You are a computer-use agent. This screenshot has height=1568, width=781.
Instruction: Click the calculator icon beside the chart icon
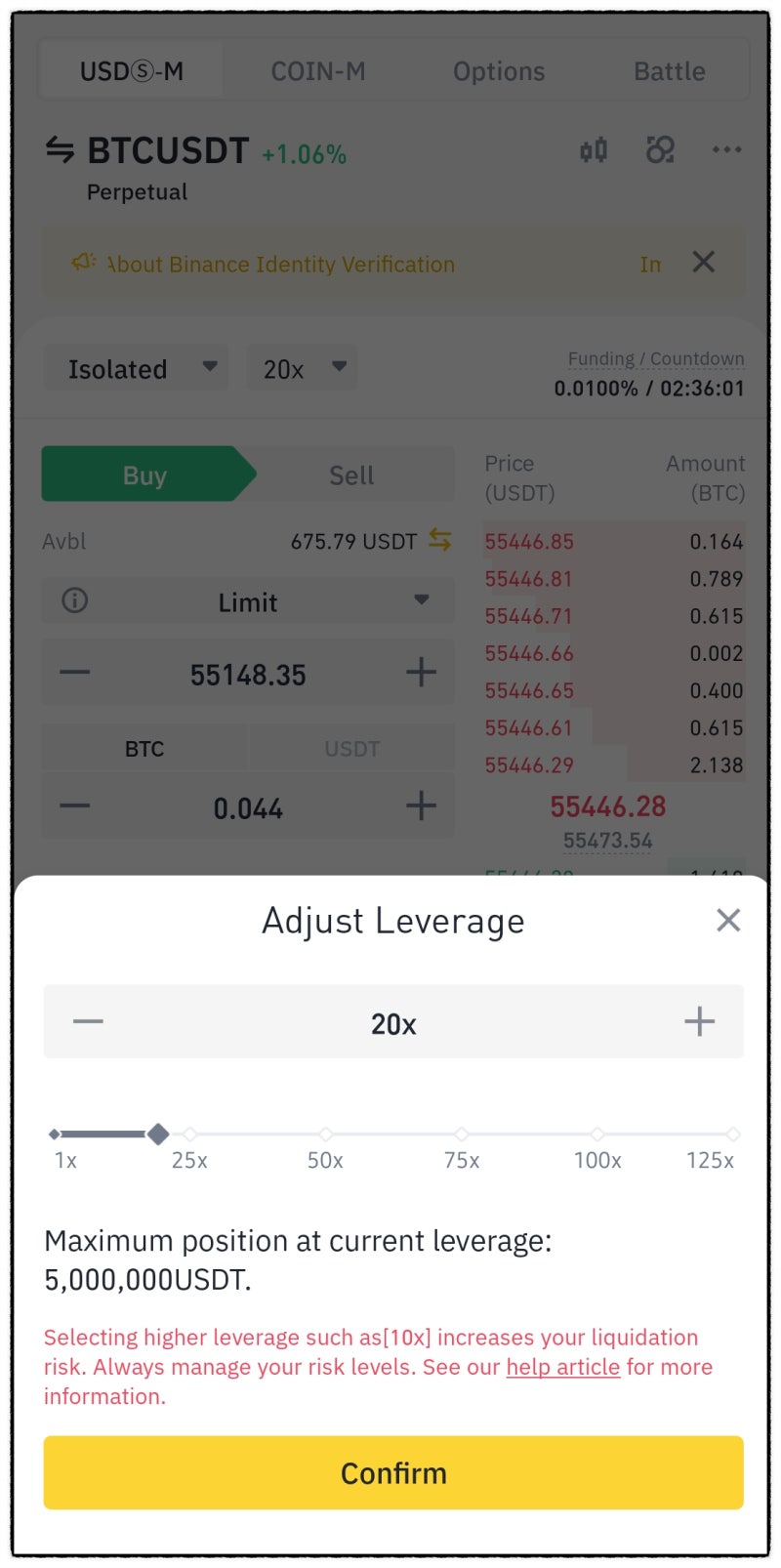pyautogui.click(x=660, y=150)
